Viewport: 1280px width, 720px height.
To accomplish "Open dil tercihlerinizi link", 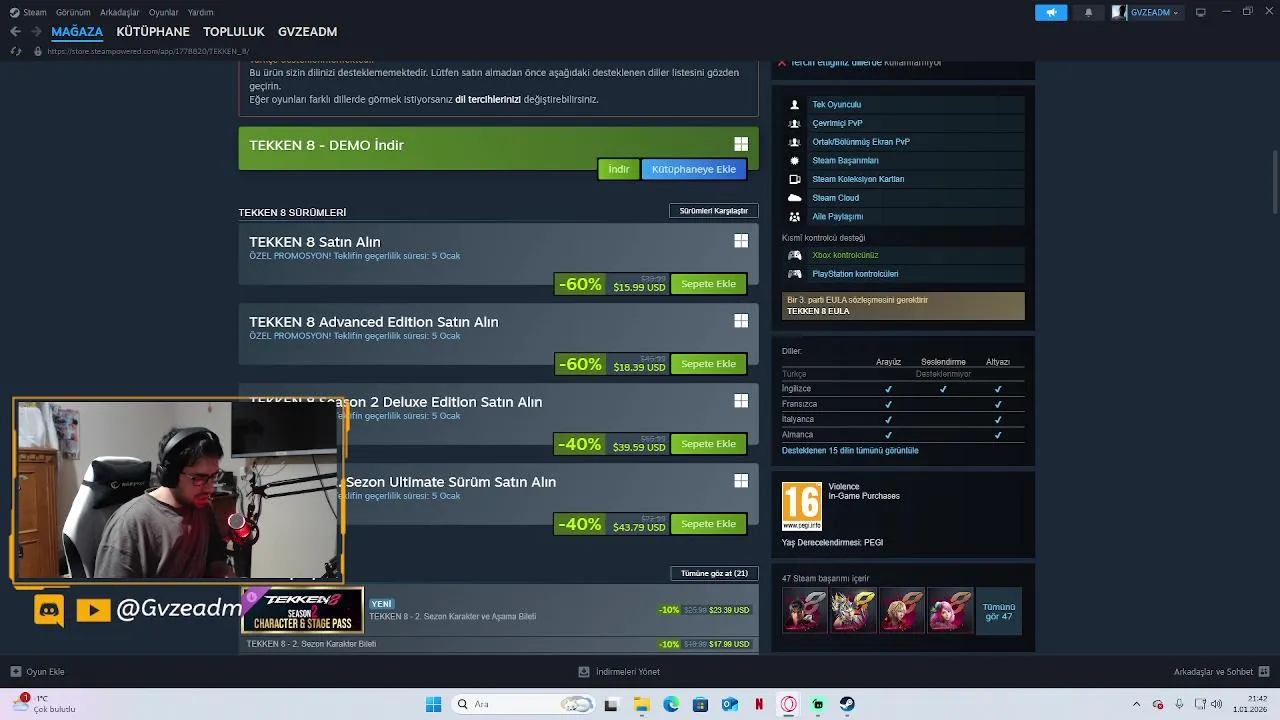I will pyautogui.click(x=488, y=99).
